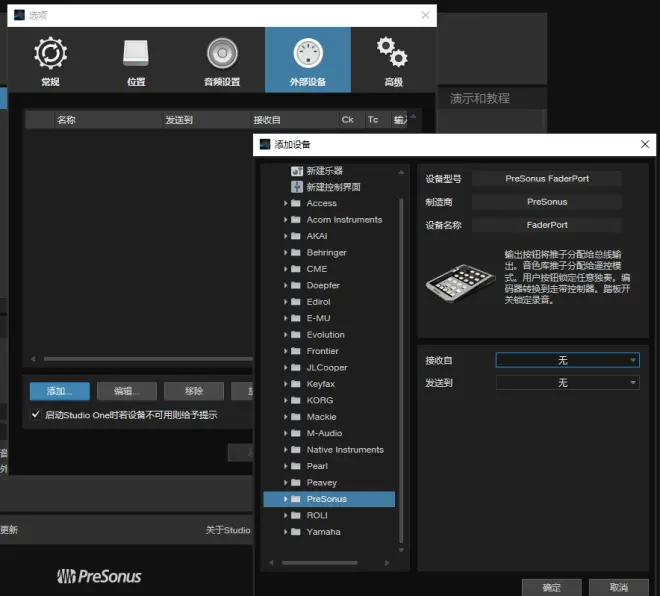Click the M-Audio folder icon
This screenshot has width=660, height=596.
click(x=296, y=433)
